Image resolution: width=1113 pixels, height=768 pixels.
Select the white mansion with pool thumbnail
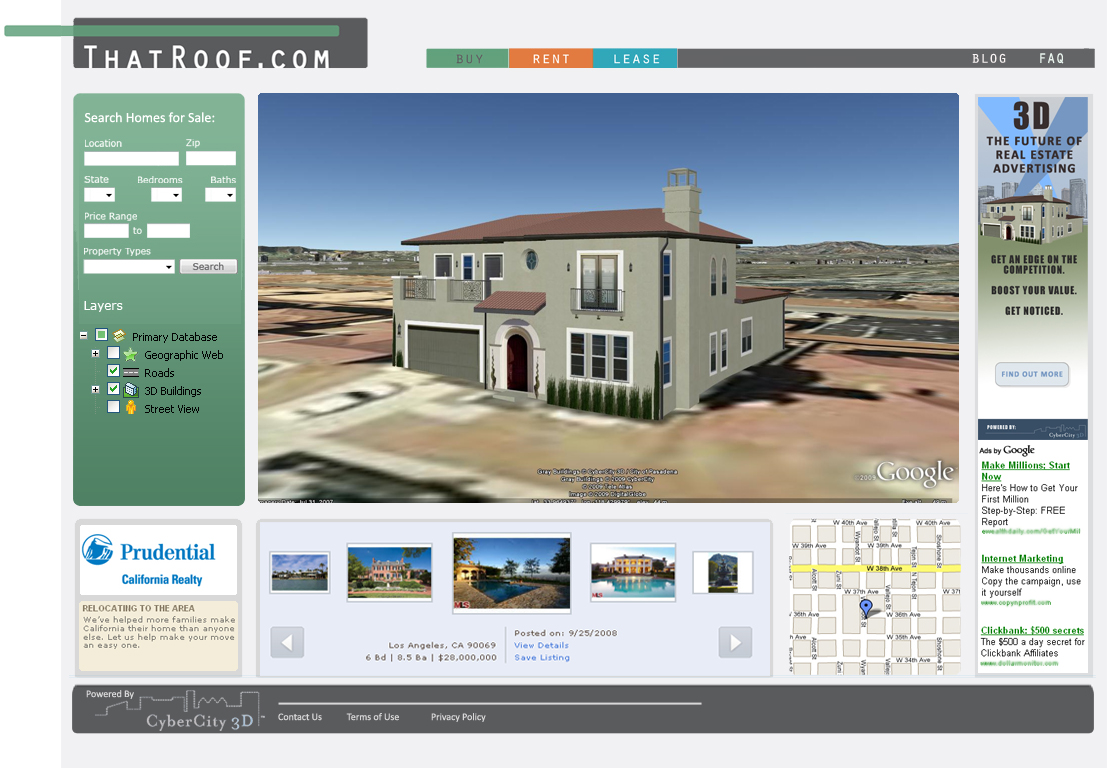click(x=632, y=572)
